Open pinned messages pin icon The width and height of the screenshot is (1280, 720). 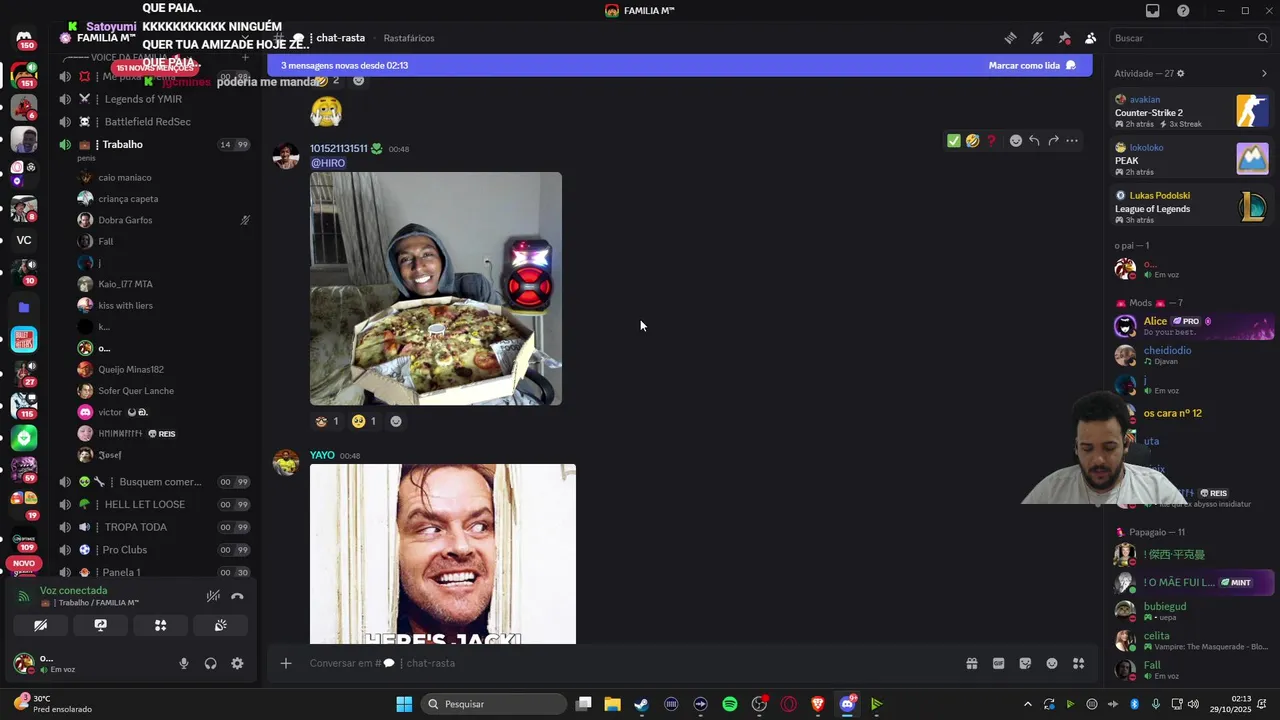click(1064, 38)
